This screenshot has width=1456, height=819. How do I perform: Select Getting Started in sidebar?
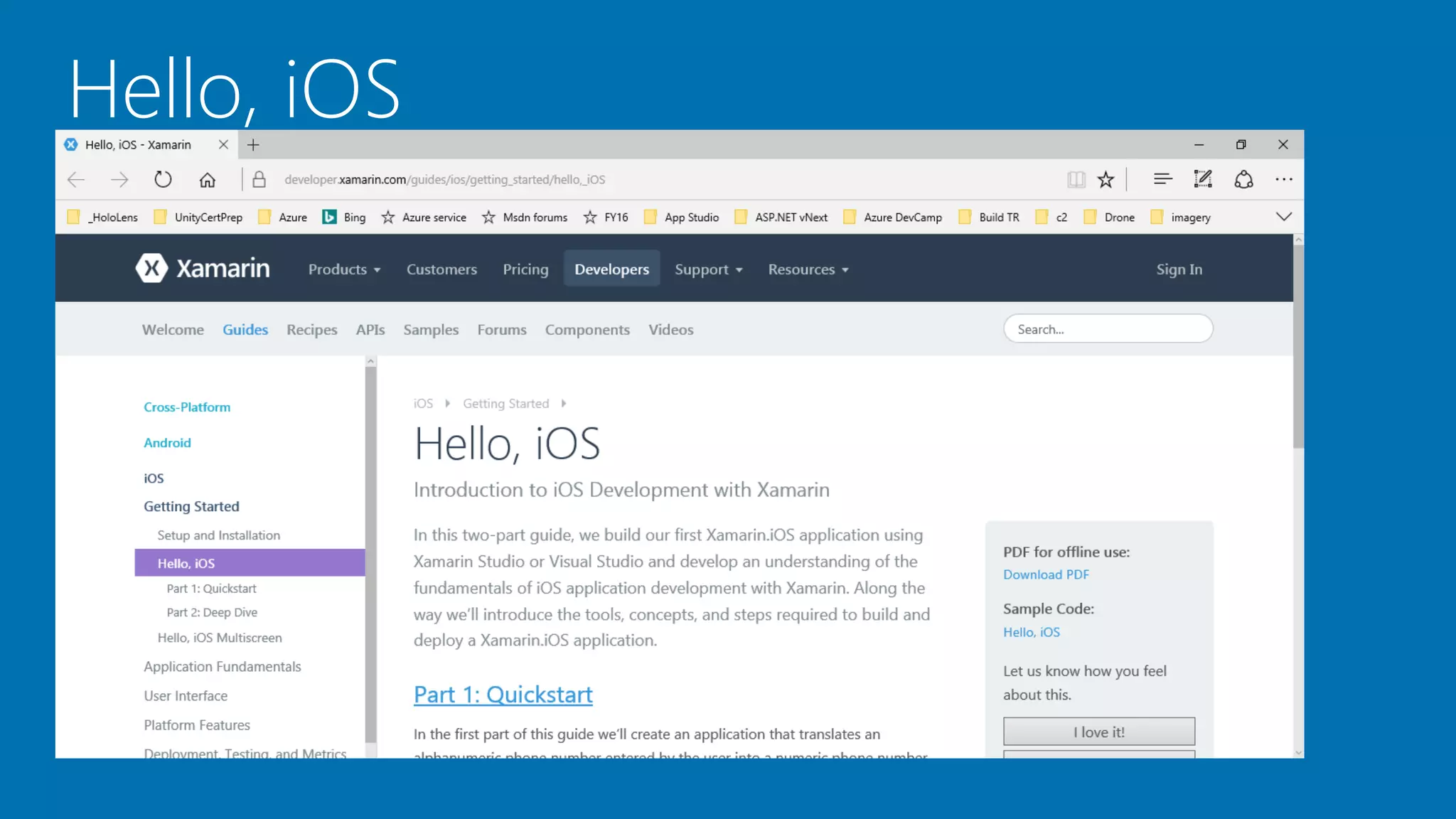[191, 506]
